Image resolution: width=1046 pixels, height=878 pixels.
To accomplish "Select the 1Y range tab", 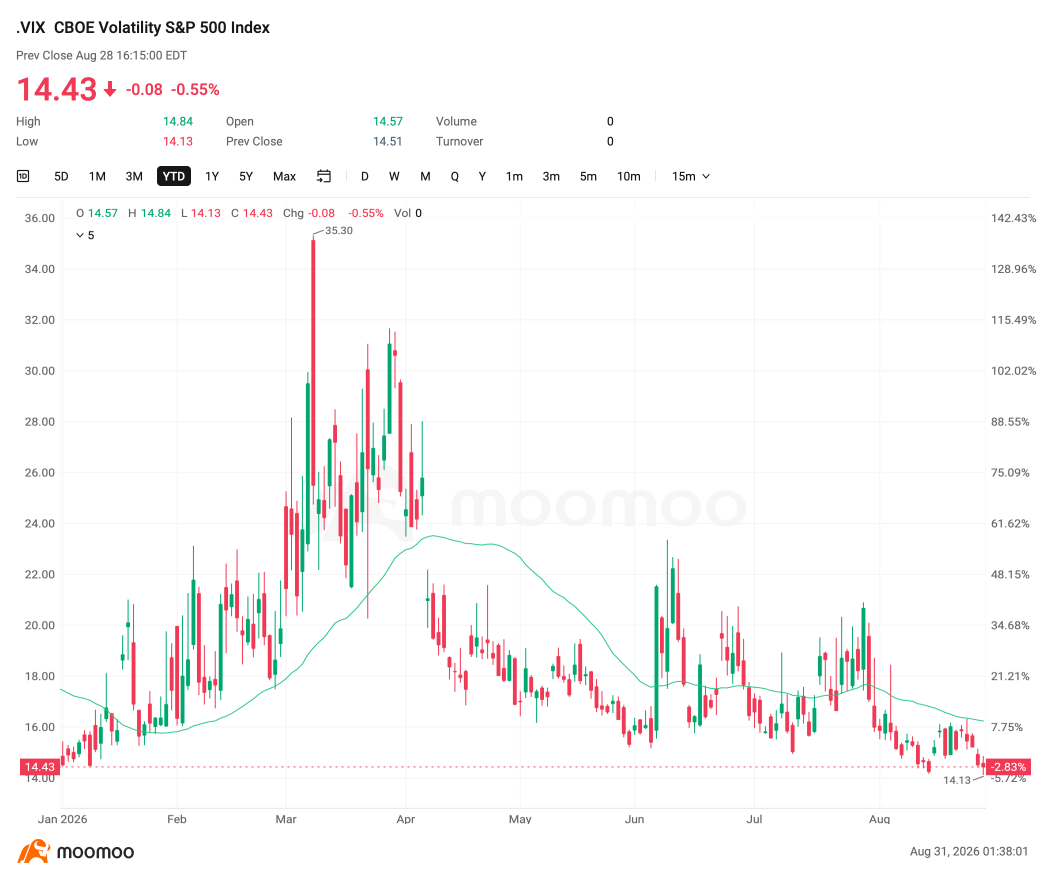I will [x=212, y=176].
